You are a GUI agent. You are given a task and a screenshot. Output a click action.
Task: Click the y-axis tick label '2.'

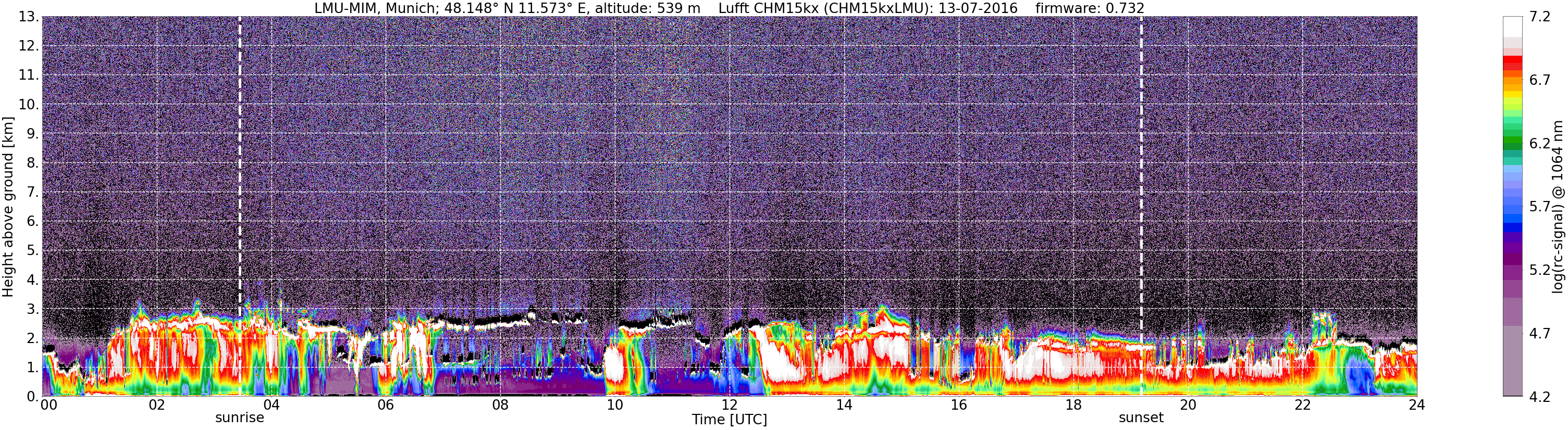[x=33, y=338]
